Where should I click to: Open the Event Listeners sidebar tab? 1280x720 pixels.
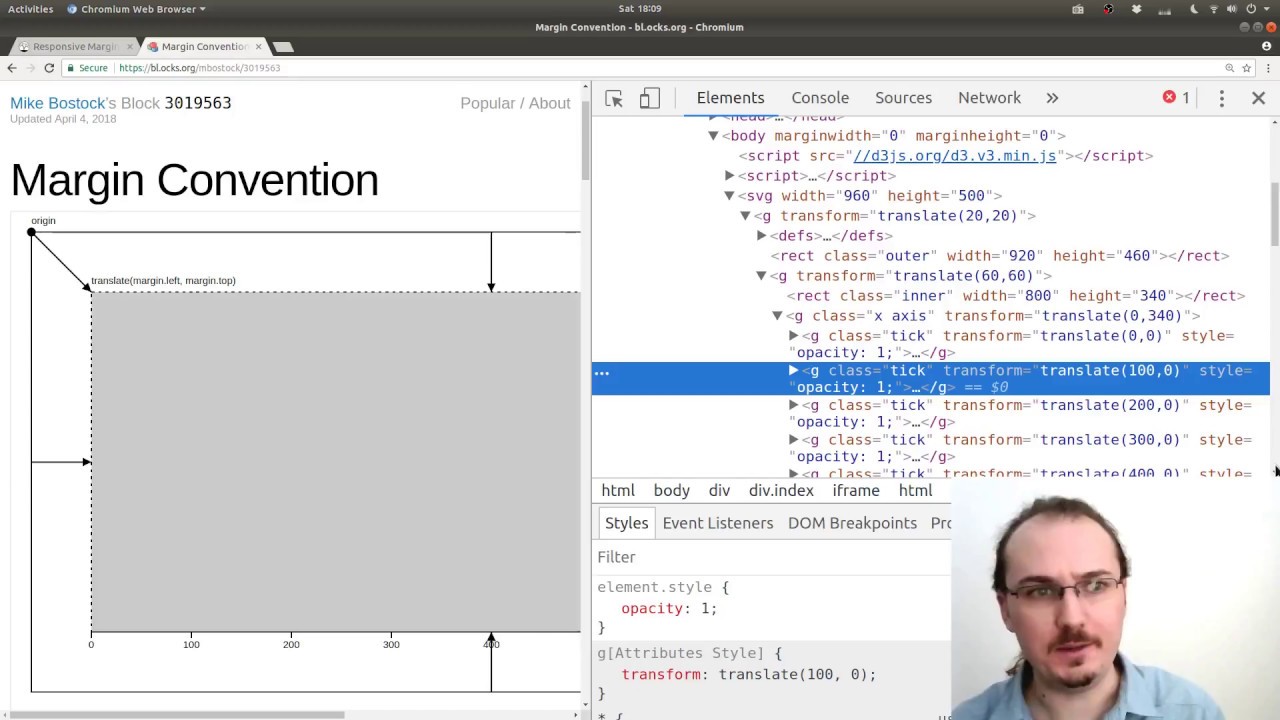click(x=717, y=523)
